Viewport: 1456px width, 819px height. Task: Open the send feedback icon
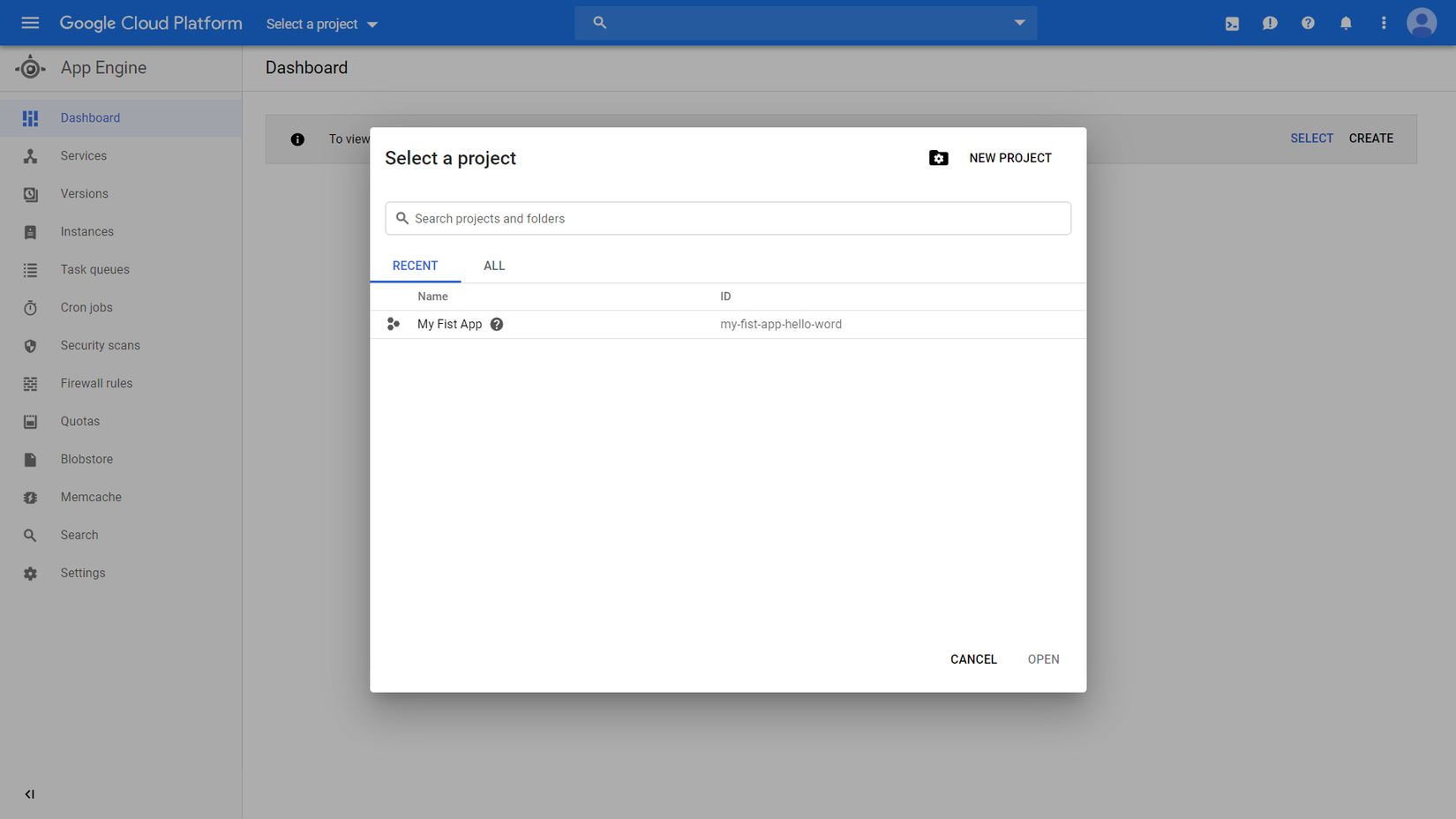pyautogui.click(x=1270, y=24)
